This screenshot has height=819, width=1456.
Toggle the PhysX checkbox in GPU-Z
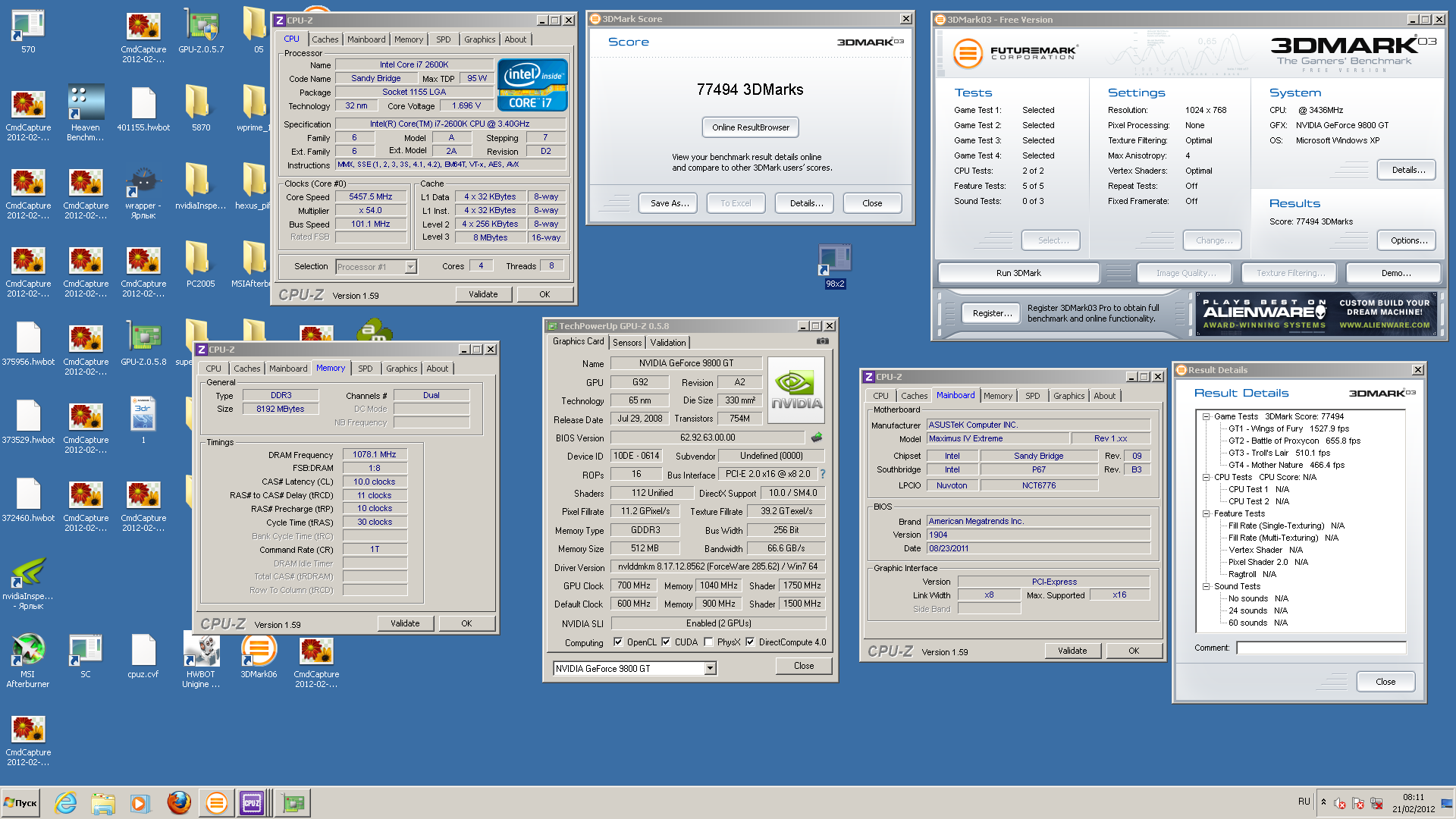point(708,642)
